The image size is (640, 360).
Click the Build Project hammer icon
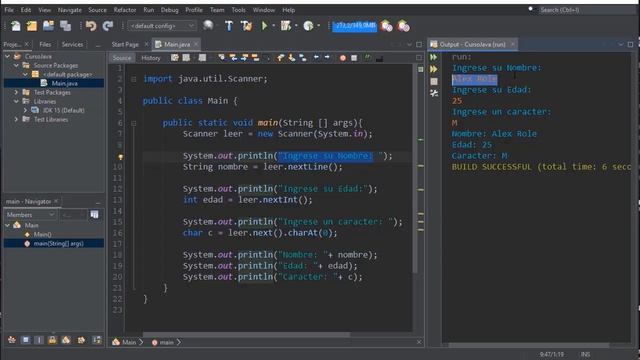pyautogui.click(x=229, y=26)
